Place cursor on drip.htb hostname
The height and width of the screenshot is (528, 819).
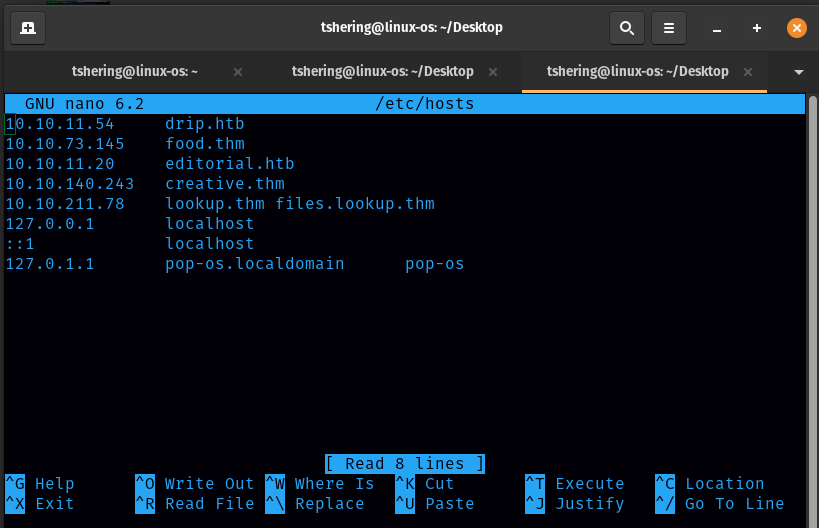tap(205, 124)
